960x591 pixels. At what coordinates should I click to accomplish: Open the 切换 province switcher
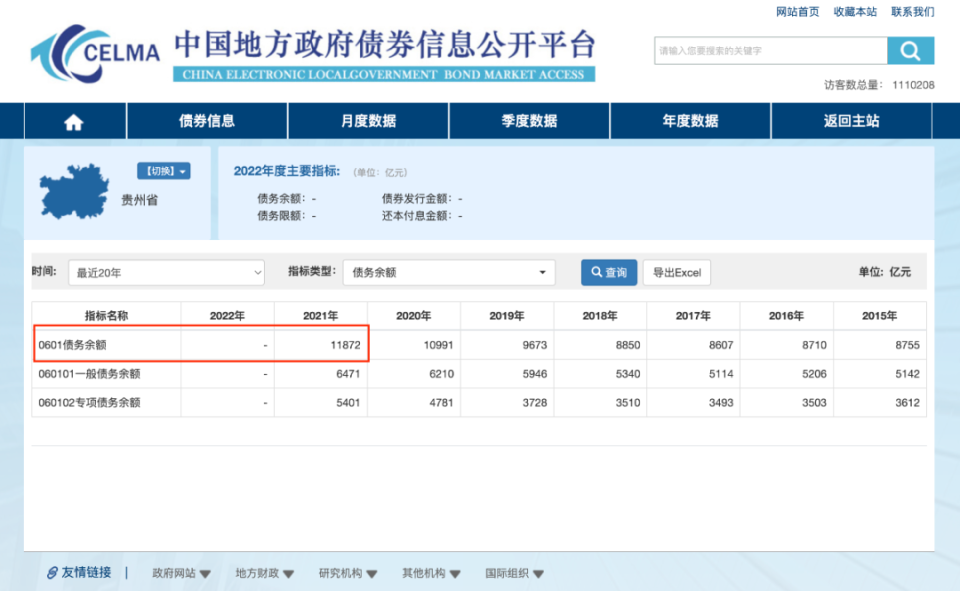pos(163,171)
